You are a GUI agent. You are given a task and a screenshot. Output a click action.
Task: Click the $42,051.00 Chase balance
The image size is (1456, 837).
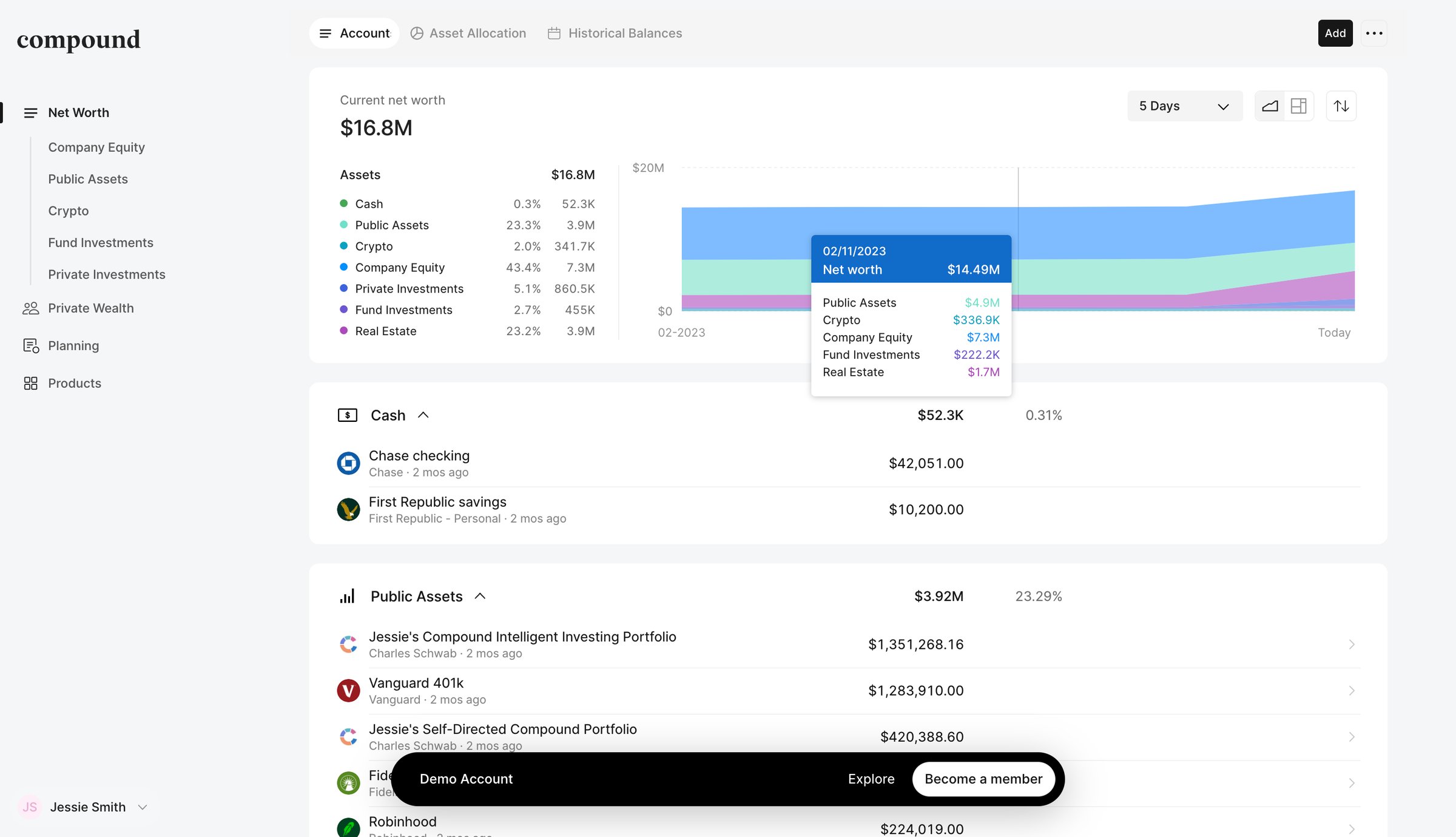(x=926, y=464)
